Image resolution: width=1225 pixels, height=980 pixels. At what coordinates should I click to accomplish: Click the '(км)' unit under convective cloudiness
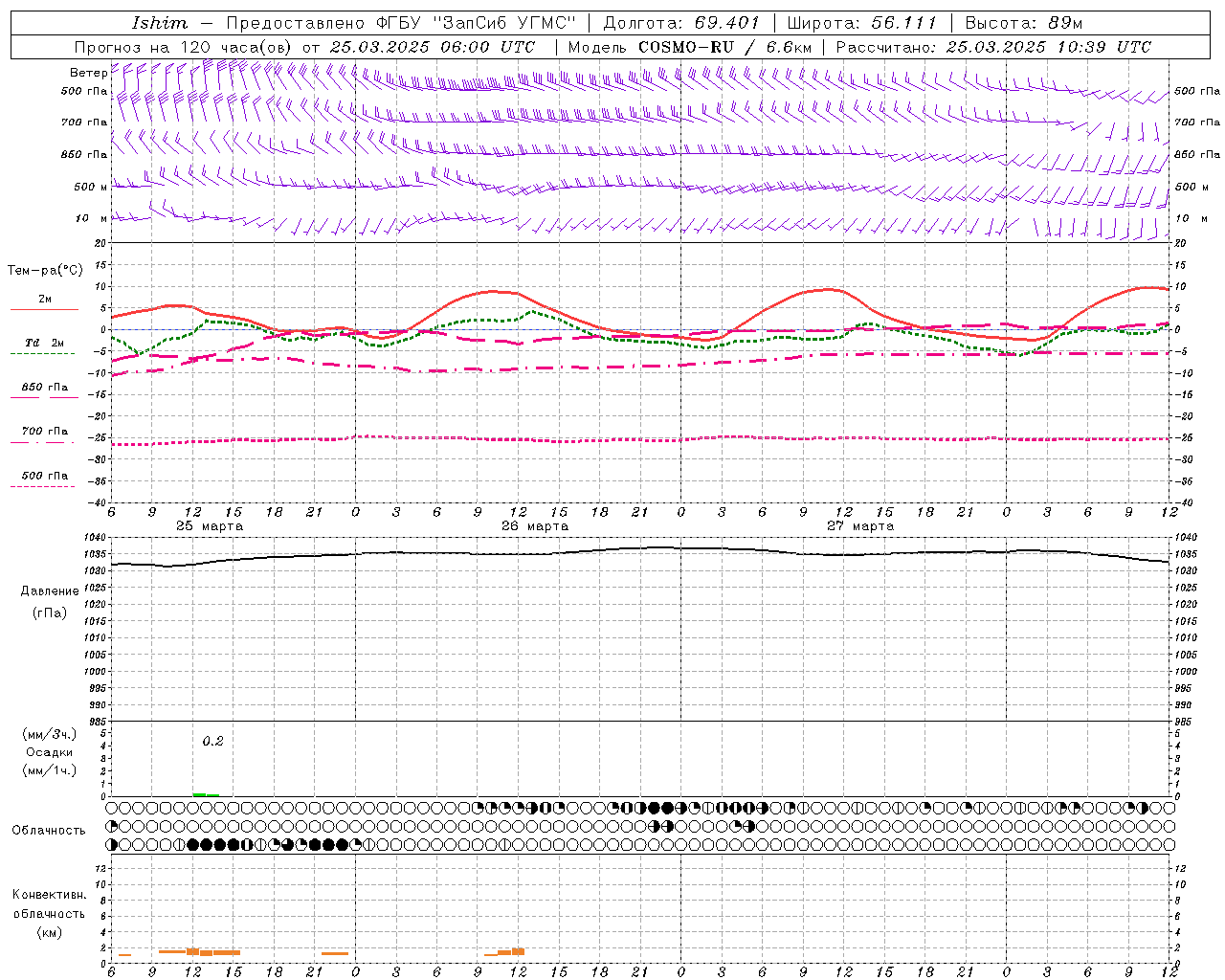point(49,932)
